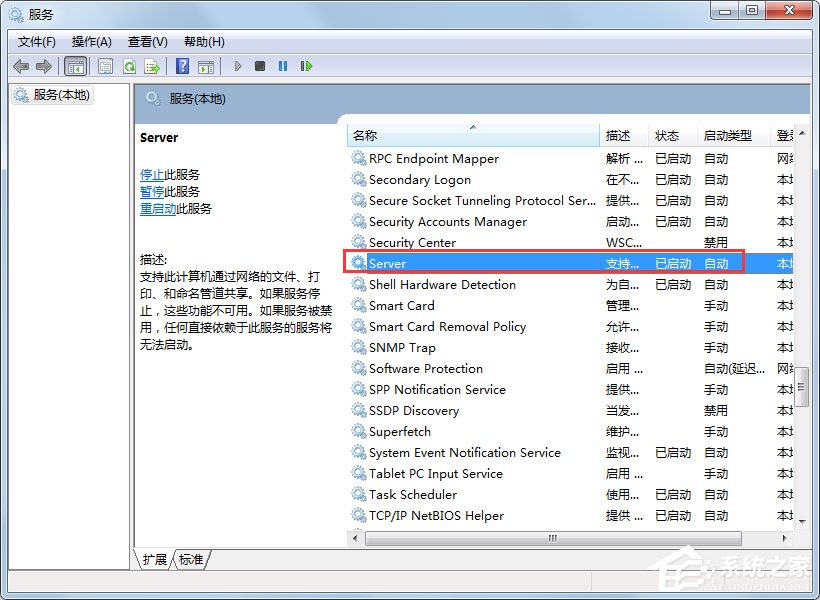Toggle the console tree pane visibility
This screenshot has height=600, width=820.
(x=76, y=66)
